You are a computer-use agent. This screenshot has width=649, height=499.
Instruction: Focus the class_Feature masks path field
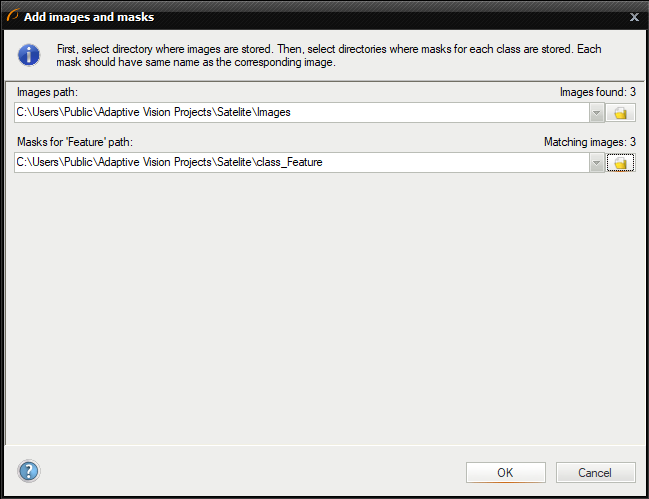300,163
